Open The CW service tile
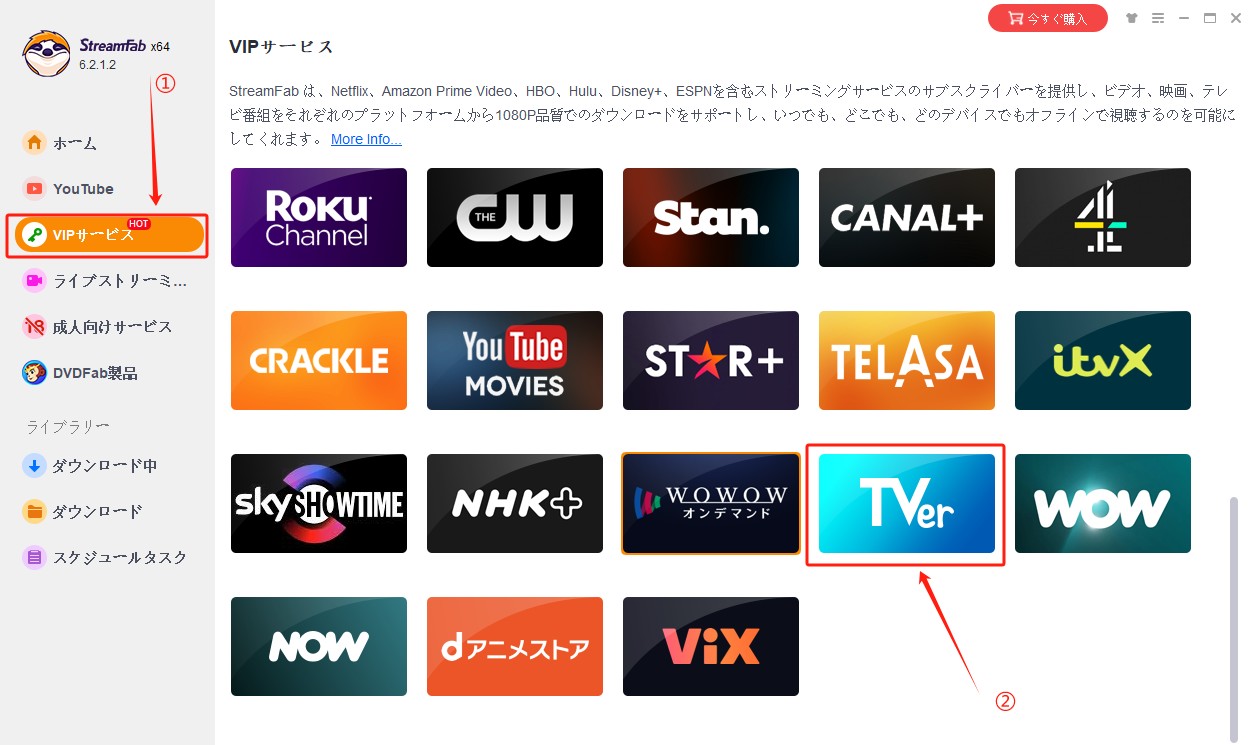Image resolution: width=1253 pixels, height=745 pixels. [x=515, y=218]
